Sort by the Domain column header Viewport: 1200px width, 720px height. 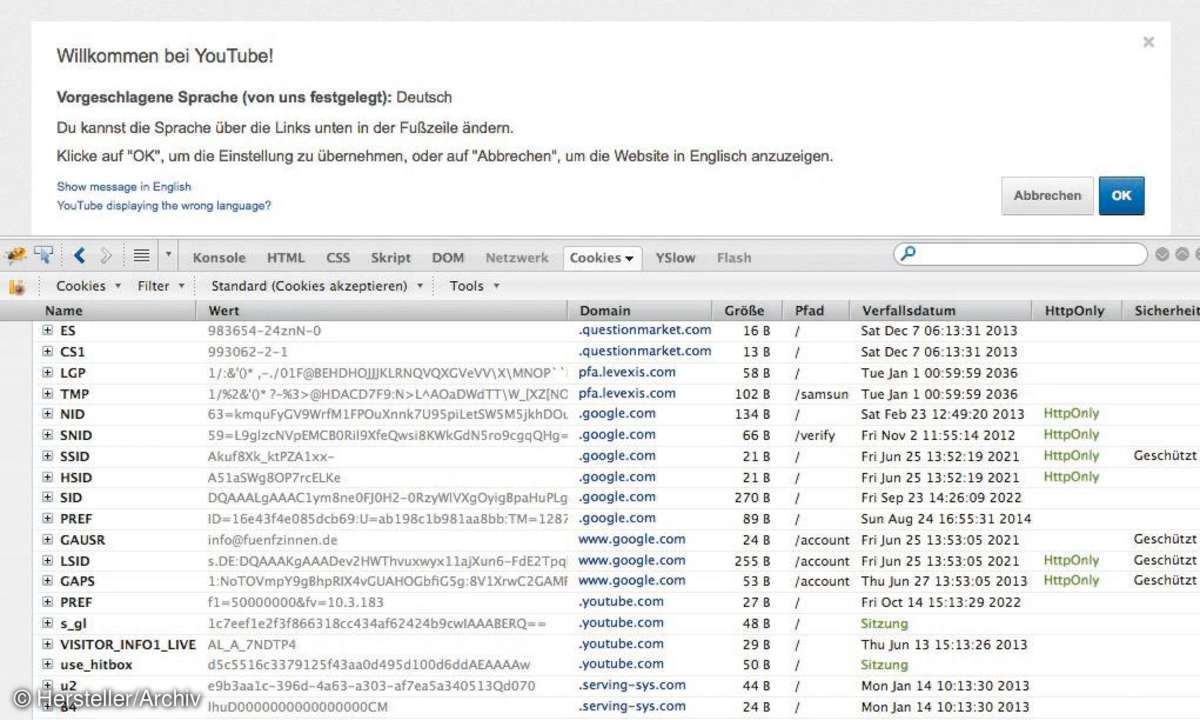coord(642,311)
